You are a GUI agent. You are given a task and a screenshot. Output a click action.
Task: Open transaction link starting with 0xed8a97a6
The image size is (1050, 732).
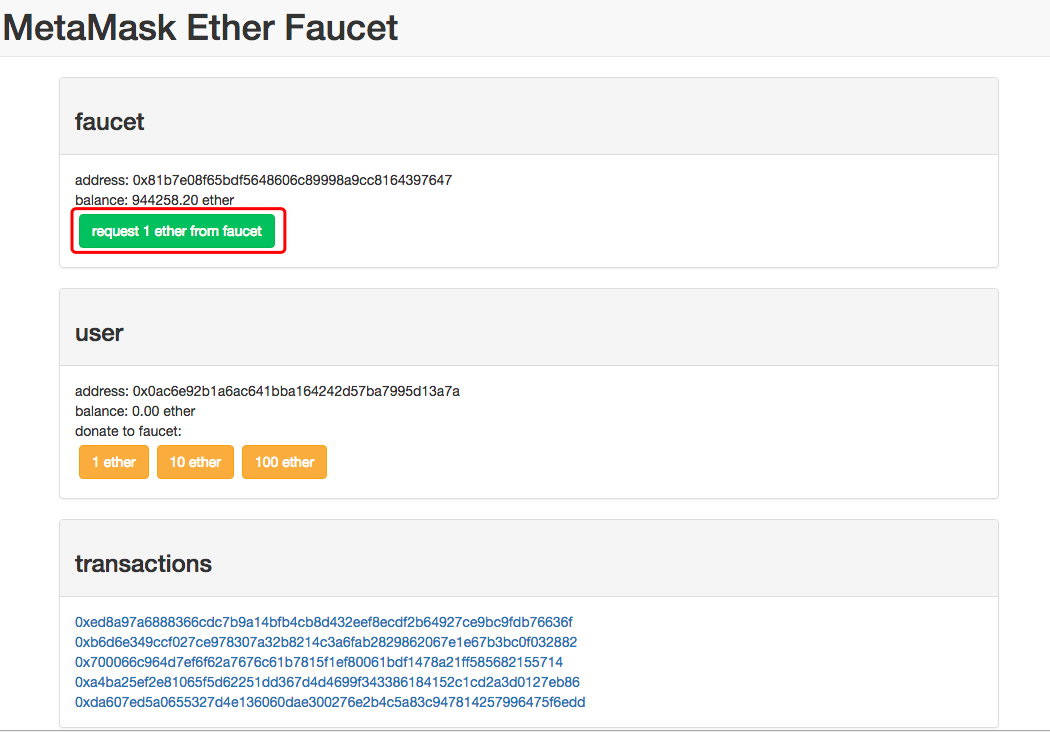click(x=323, y=622)
